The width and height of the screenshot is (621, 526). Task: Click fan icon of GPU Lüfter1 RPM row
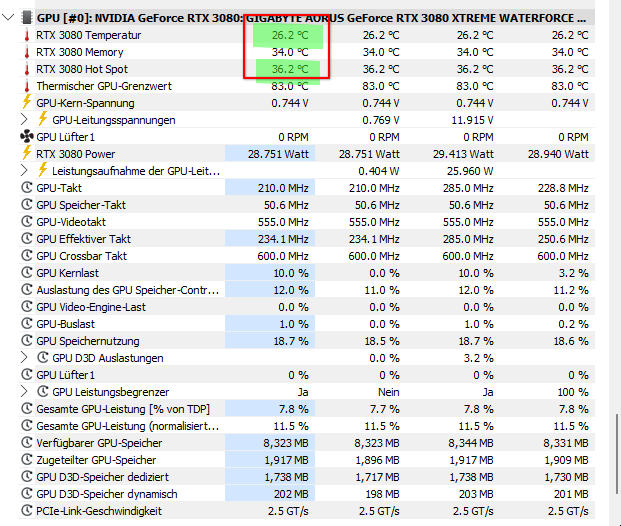(27, 137)
